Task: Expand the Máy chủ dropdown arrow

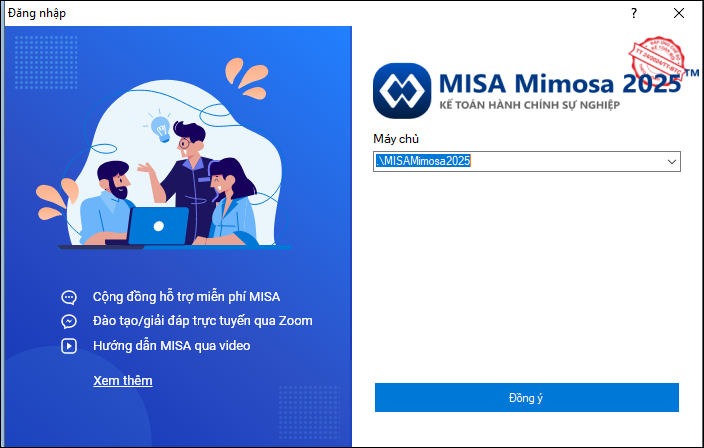Action: 672,162
